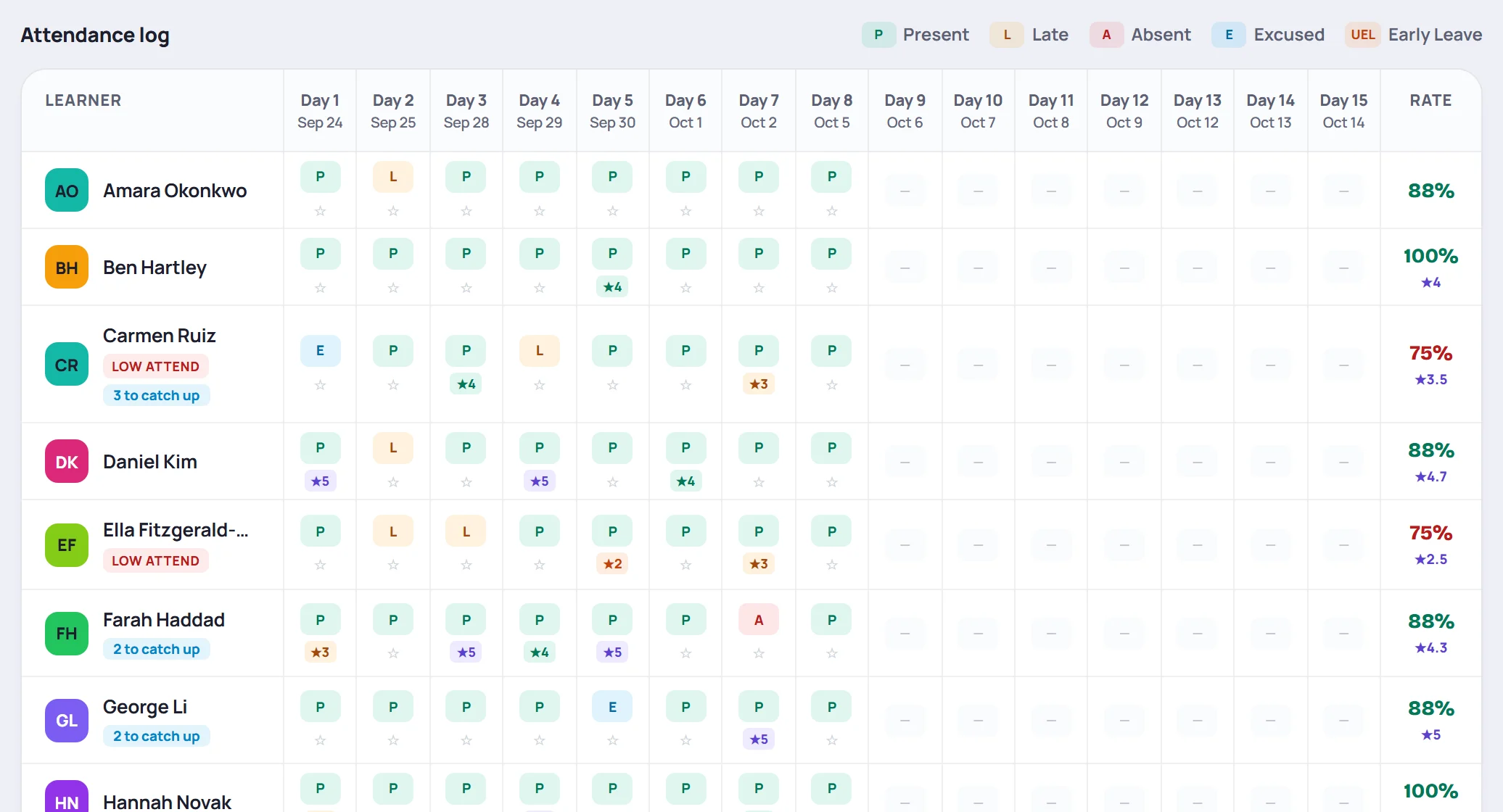This screenshot has width=1503, height=812.
Task: Click Farah Haddad's FH avatar
Action: 67,633
